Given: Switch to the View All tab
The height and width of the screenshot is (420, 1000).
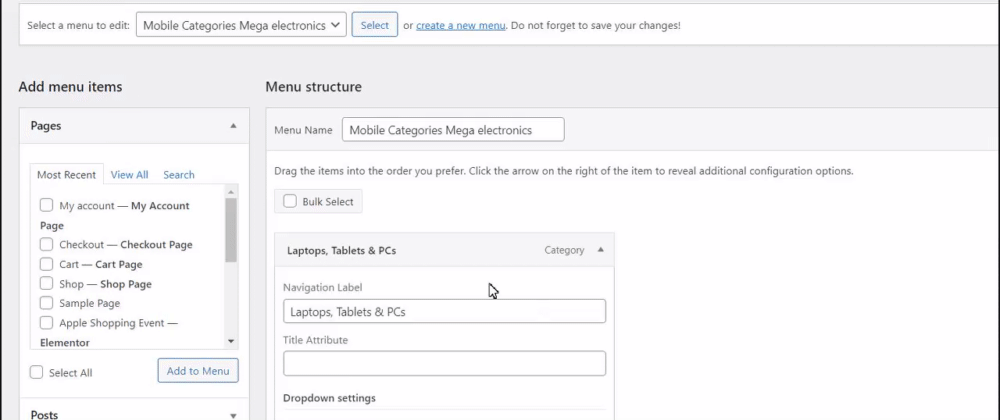Looking at the screenshot, I should [129, 175].
